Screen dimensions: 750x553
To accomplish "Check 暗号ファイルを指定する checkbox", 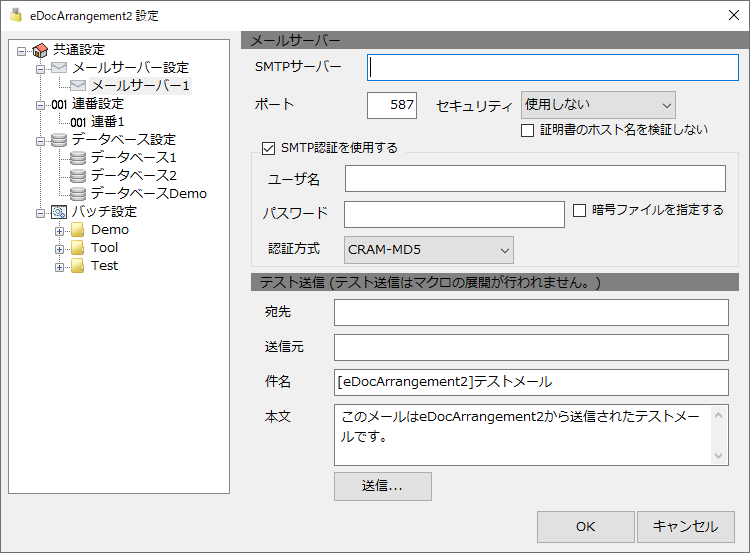I will pyautogui.click(x=579, y=210).
